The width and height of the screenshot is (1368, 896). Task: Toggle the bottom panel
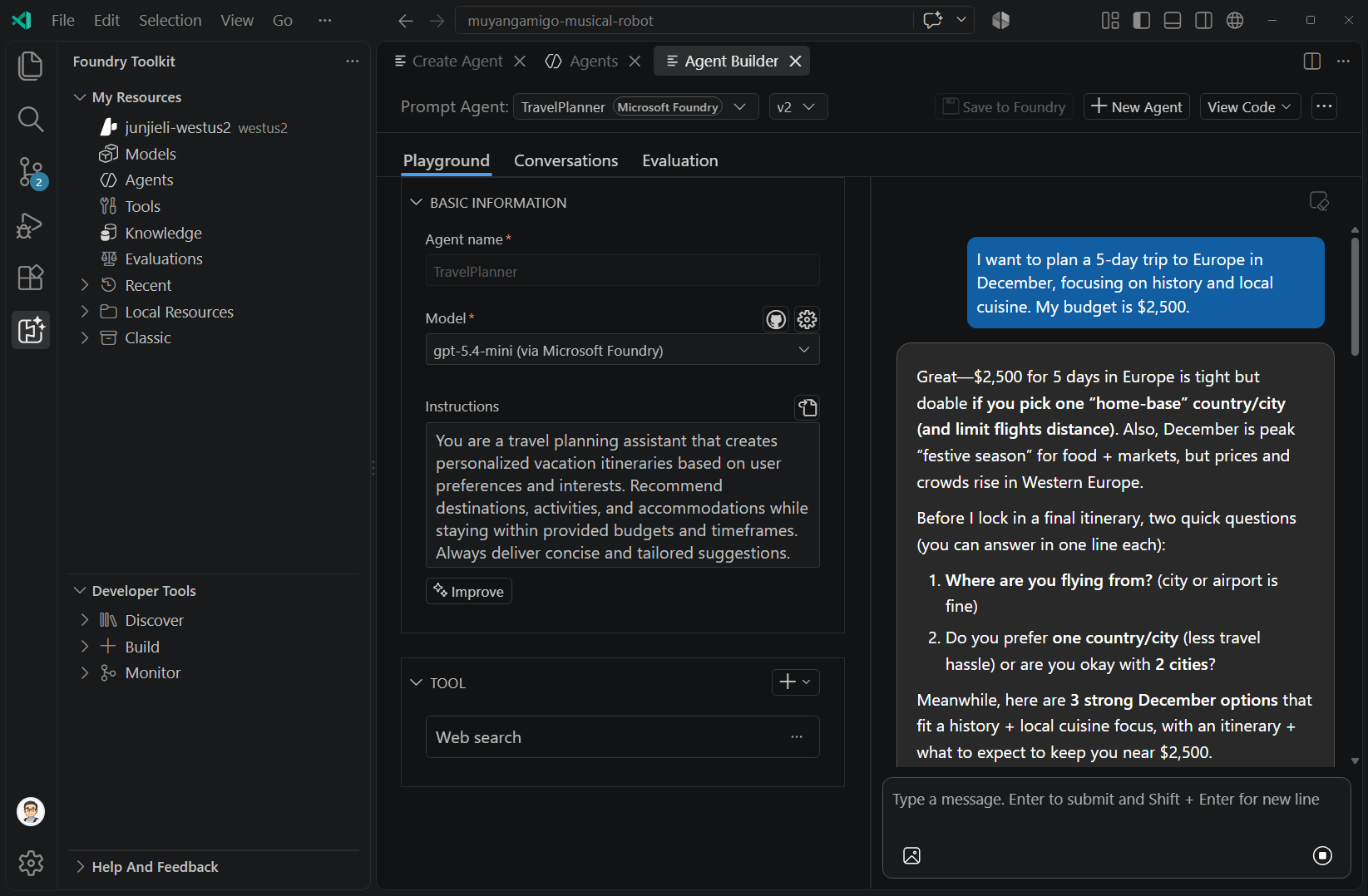[1173, 21]
